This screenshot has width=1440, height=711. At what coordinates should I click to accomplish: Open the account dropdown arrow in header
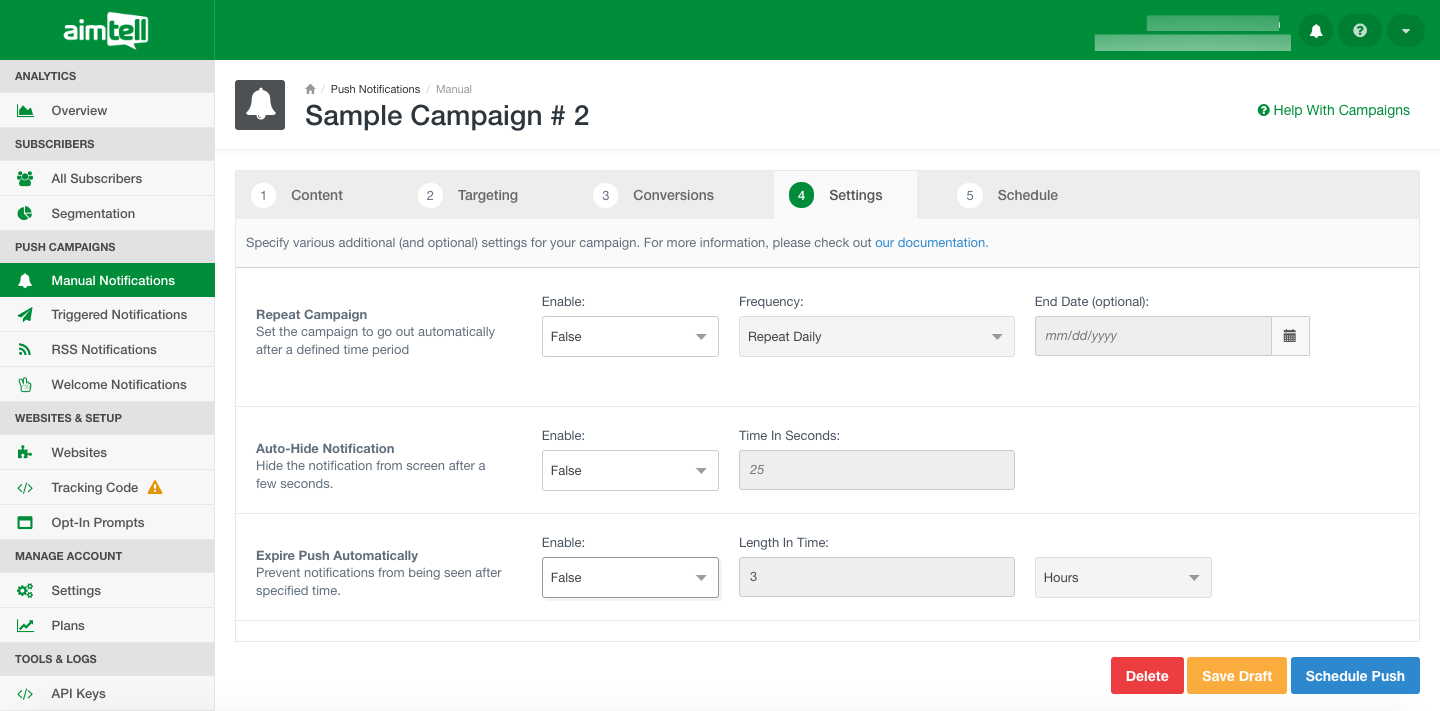click(x=1405, y=31)
